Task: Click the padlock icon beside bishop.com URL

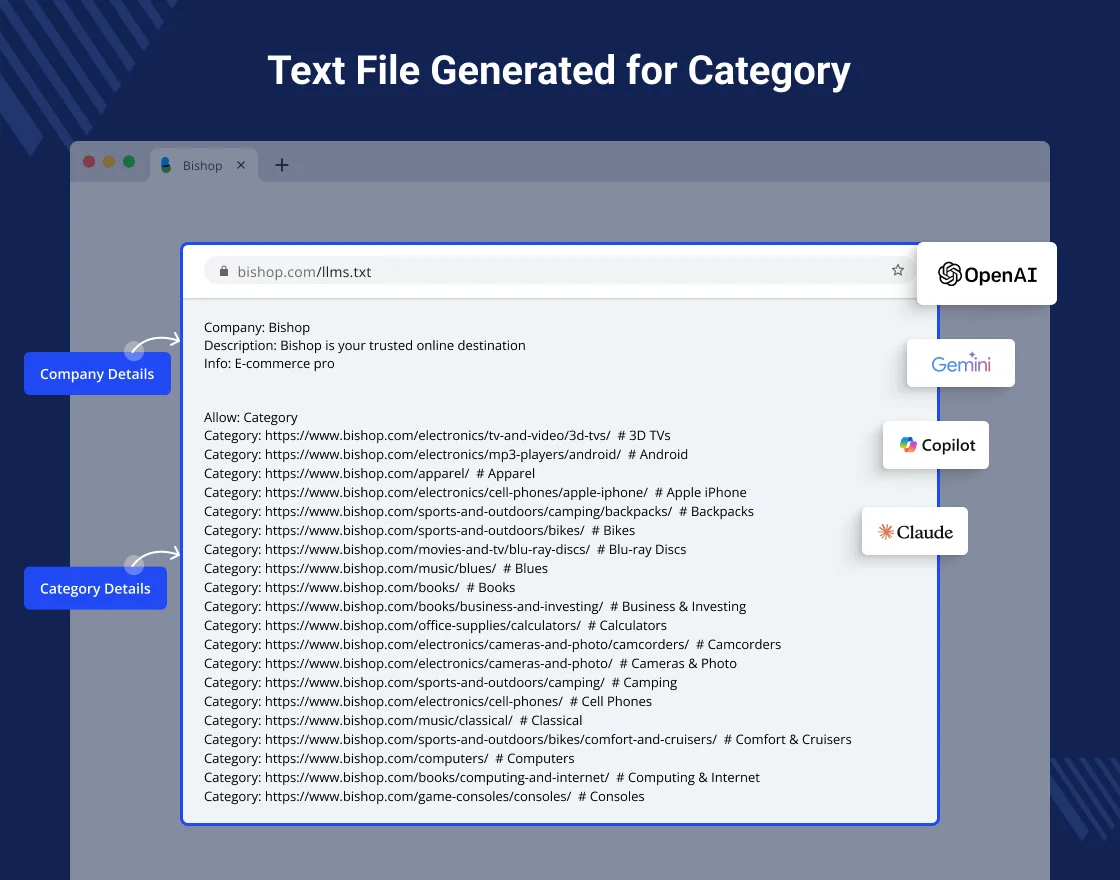Action: (224, 271)
